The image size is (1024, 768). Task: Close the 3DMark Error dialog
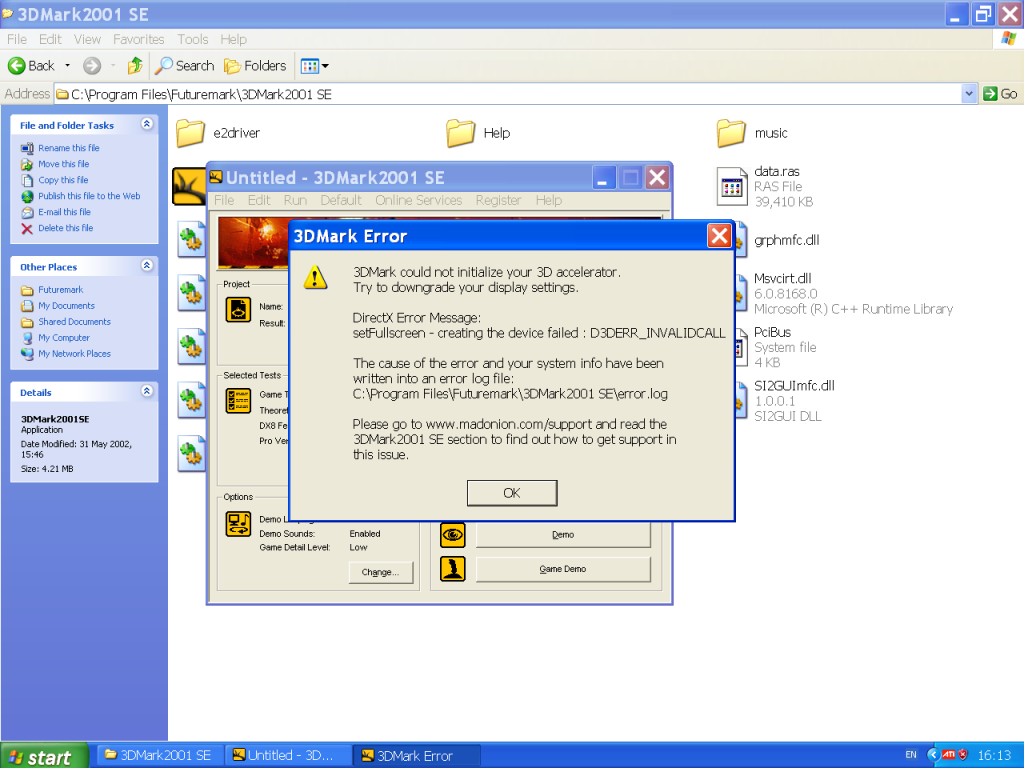pos(719,236)
